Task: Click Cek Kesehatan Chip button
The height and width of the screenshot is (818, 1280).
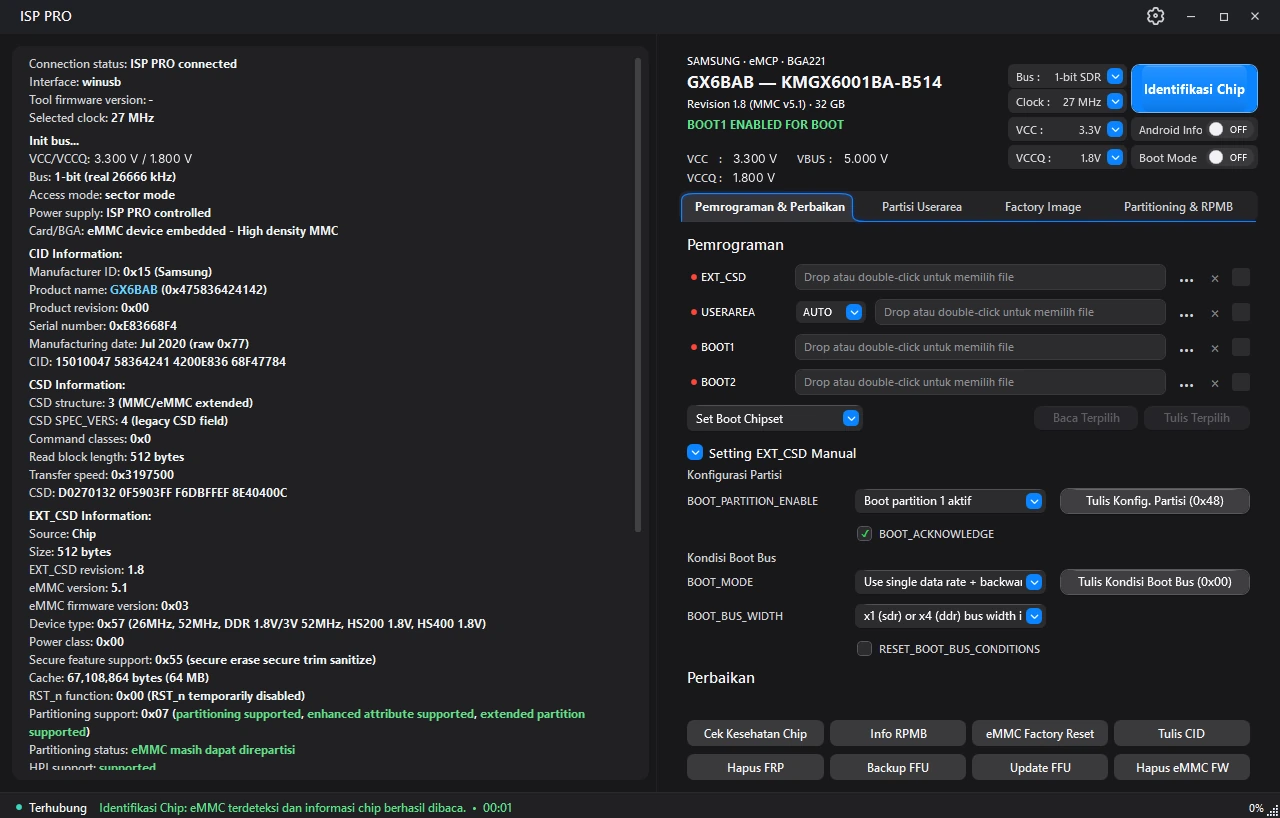Action: click(x=755, y=734)
